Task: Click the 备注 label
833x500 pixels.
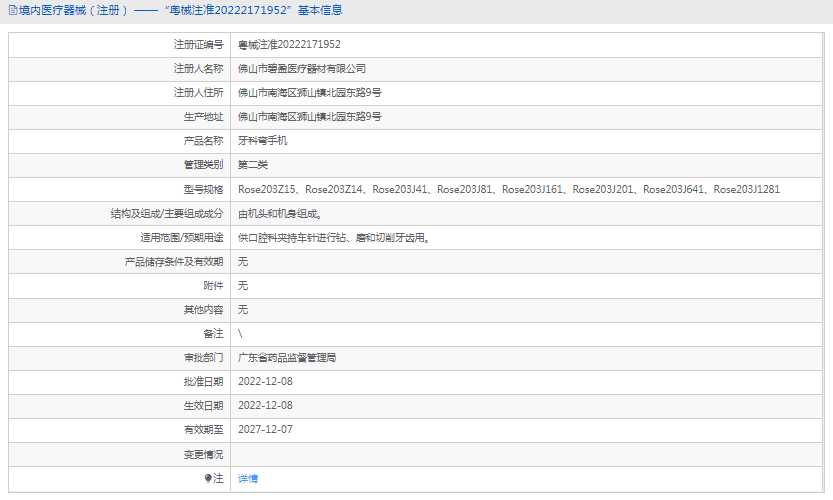Action: 214,334
